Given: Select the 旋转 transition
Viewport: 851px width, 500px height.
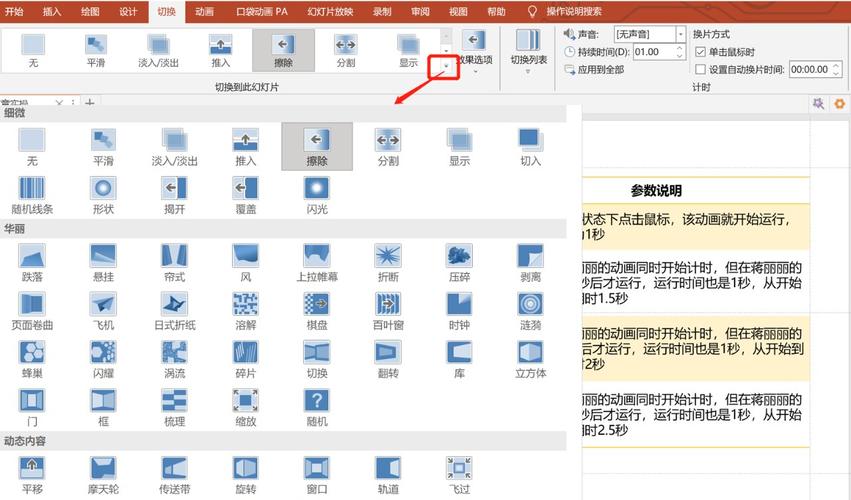Looking at the screenshot, I should pyautogui.click(x=245, y=475).
